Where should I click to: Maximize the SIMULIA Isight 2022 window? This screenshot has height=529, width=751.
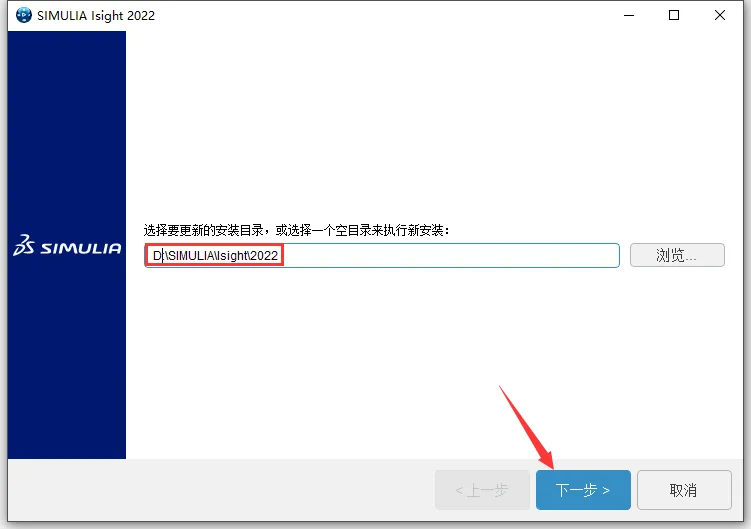click(674, 15)
